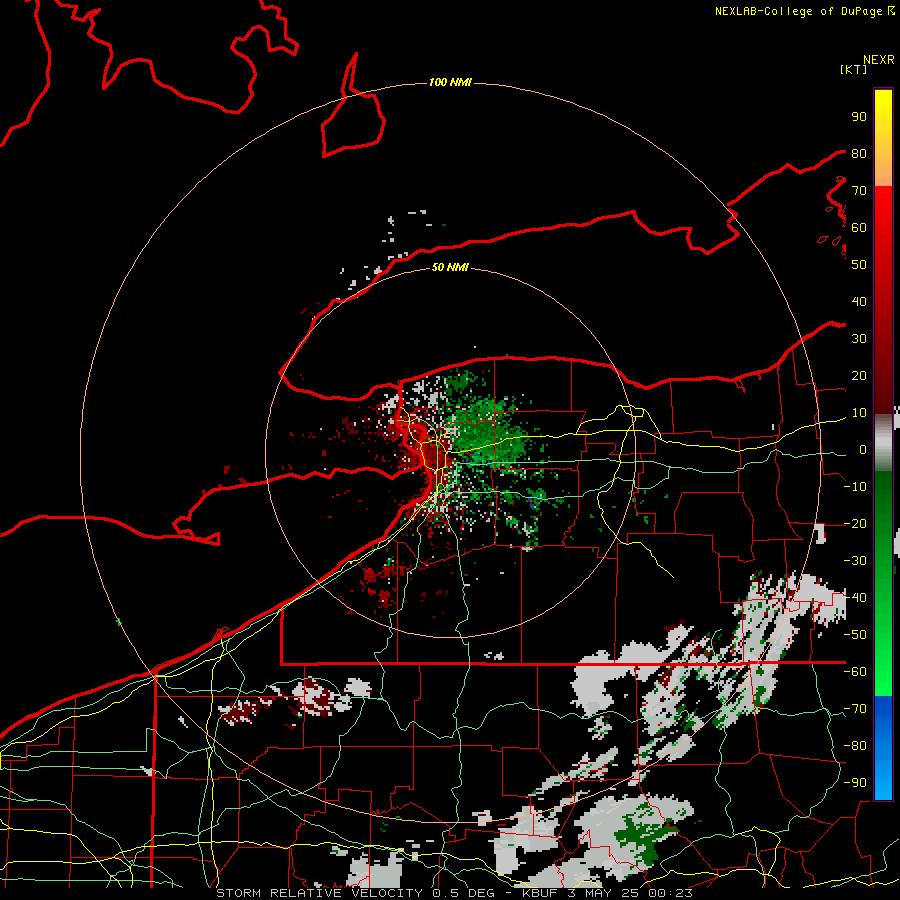
Task: Click the positive "30" scale value
Action: click(x=859, y=339)
